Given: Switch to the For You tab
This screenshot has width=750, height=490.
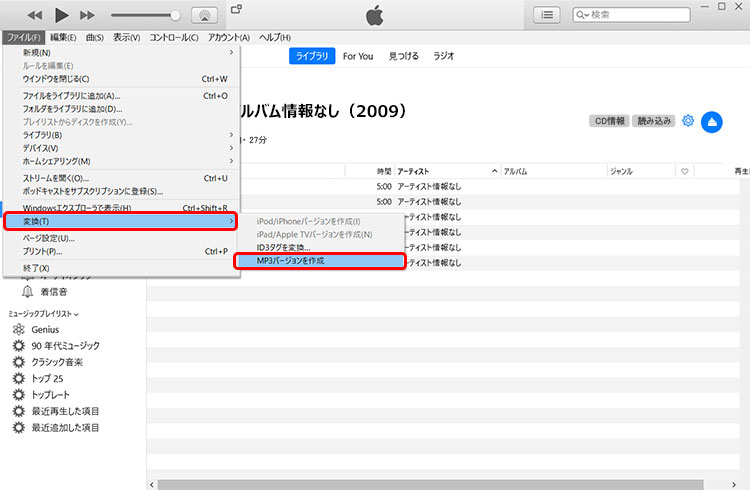Looking at the screenshot, I should (358, 56).
